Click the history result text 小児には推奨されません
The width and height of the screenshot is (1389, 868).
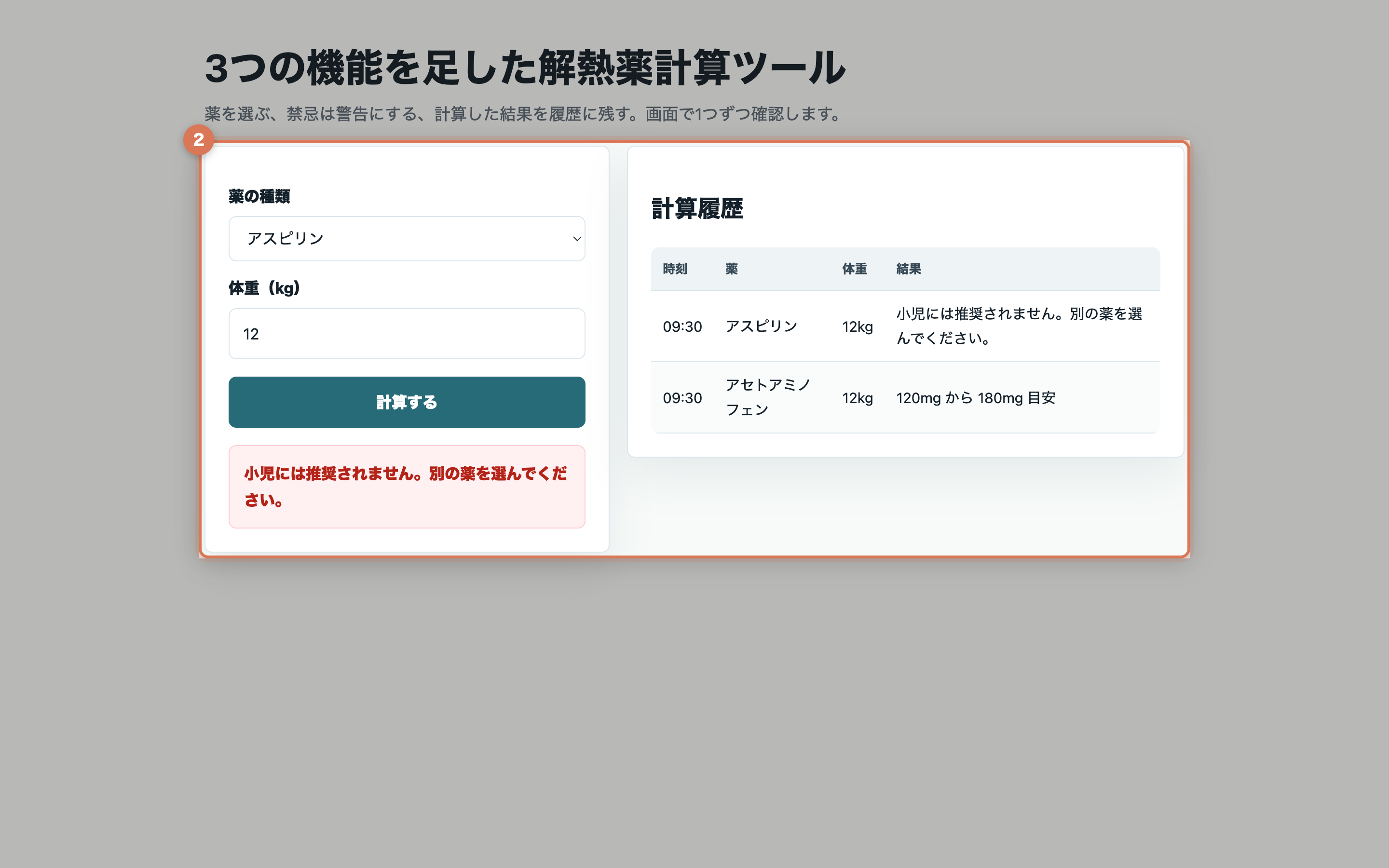pos(1020,325)
